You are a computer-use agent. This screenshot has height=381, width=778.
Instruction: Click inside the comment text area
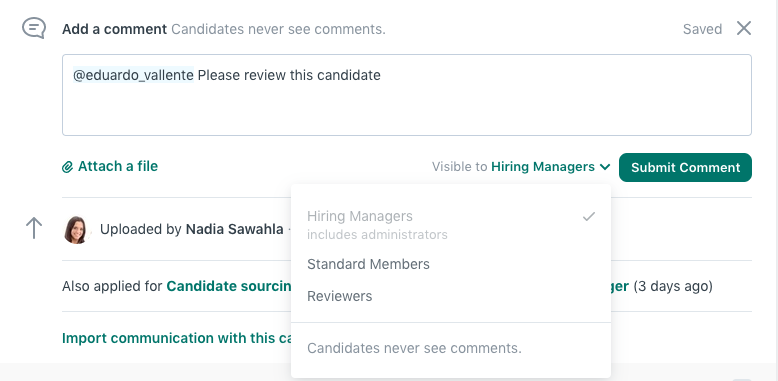[x=407, y=95]
